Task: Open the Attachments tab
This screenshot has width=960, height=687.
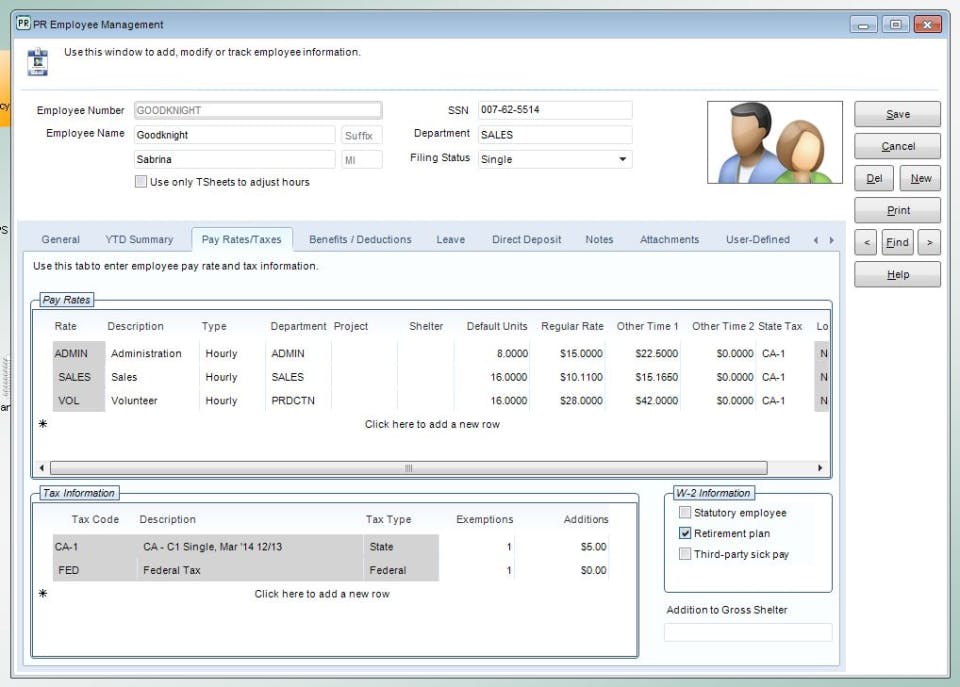Action: click(x=669, y=239)
